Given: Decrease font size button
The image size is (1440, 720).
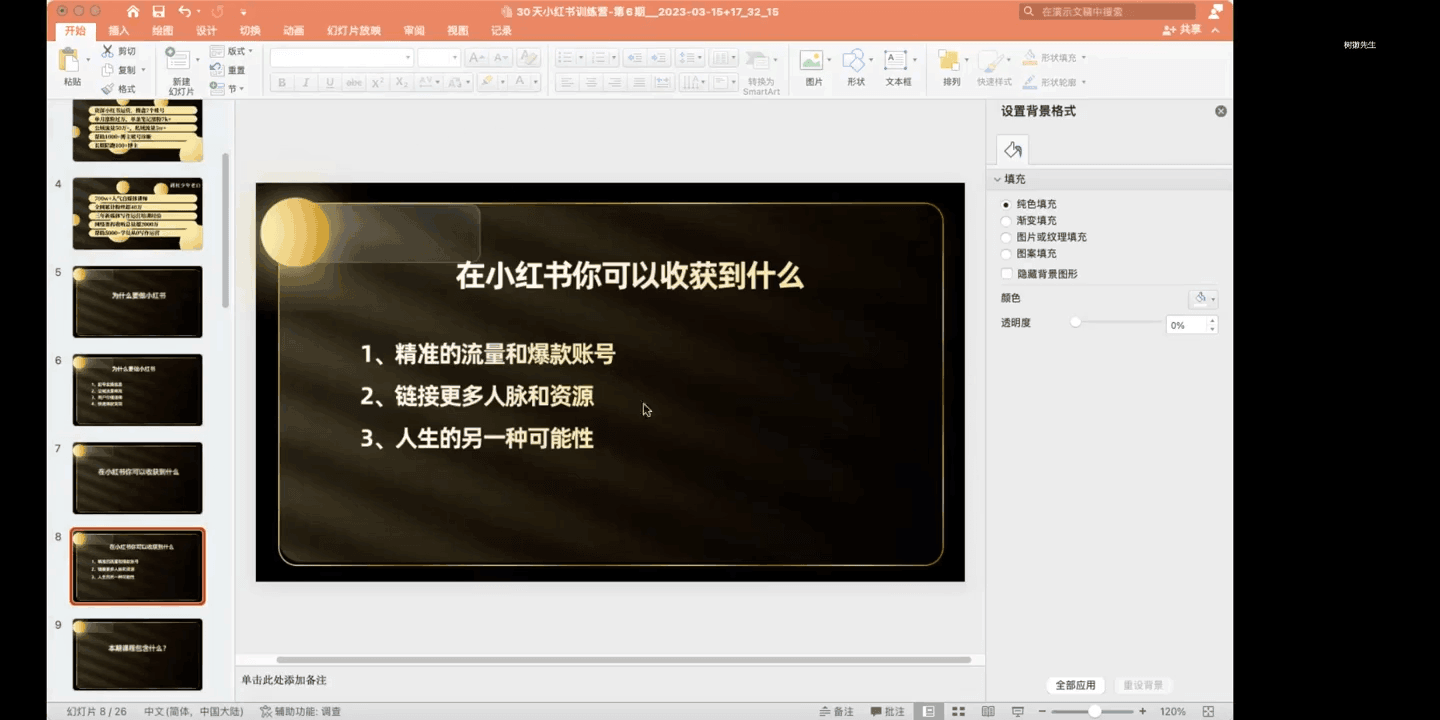Looking at the screenshot, I should click(501, 58).
